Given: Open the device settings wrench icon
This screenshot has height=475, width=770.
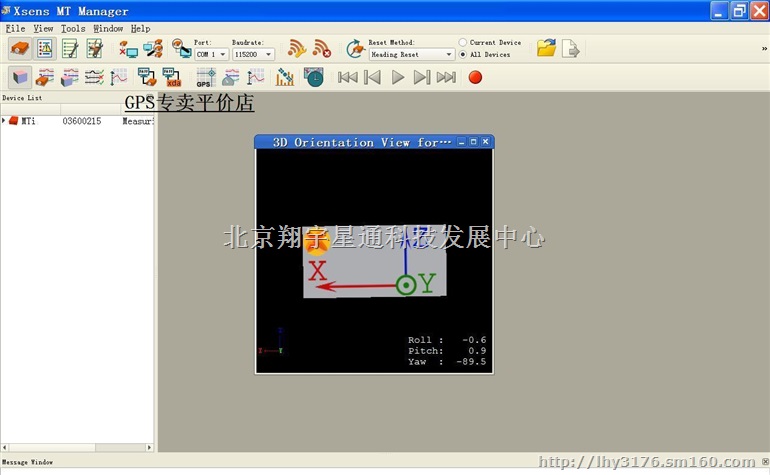Looking at the screenshot, I should tap(70, 49).
